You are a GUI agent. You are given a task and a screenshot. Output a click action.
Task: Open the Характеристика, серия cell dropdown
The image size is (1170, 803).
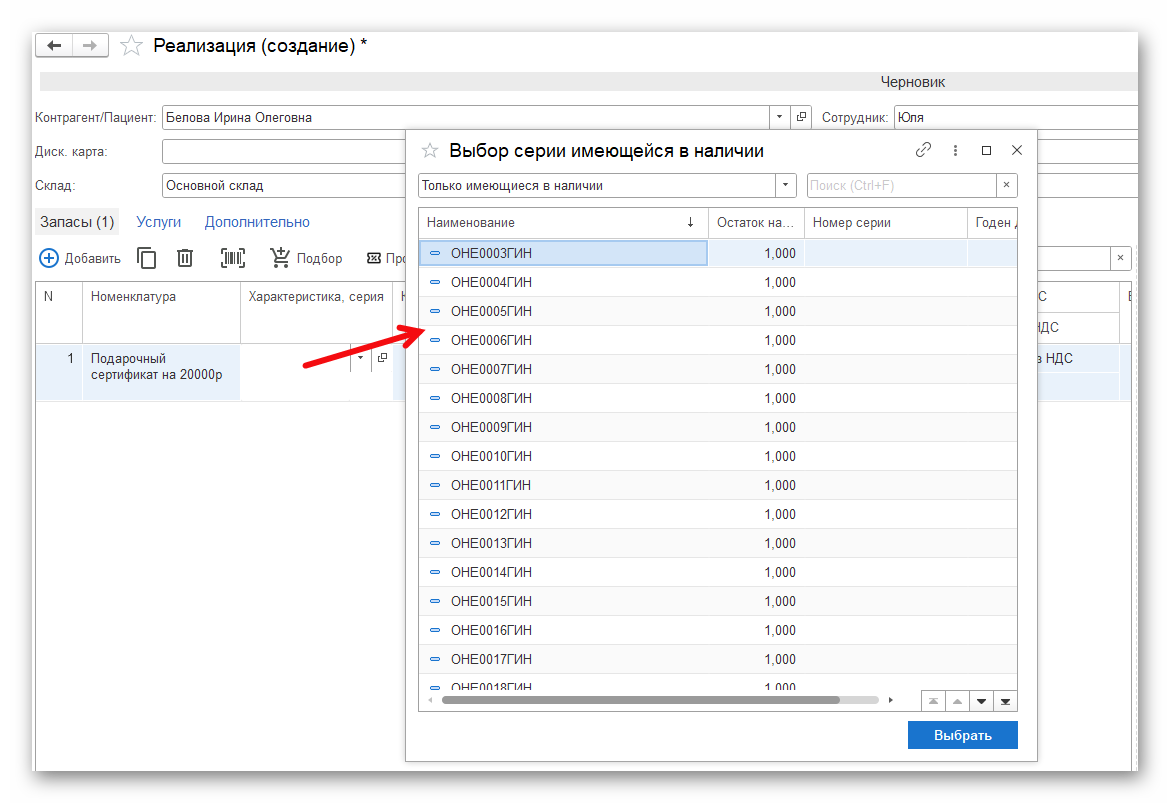tap(360, 358)
